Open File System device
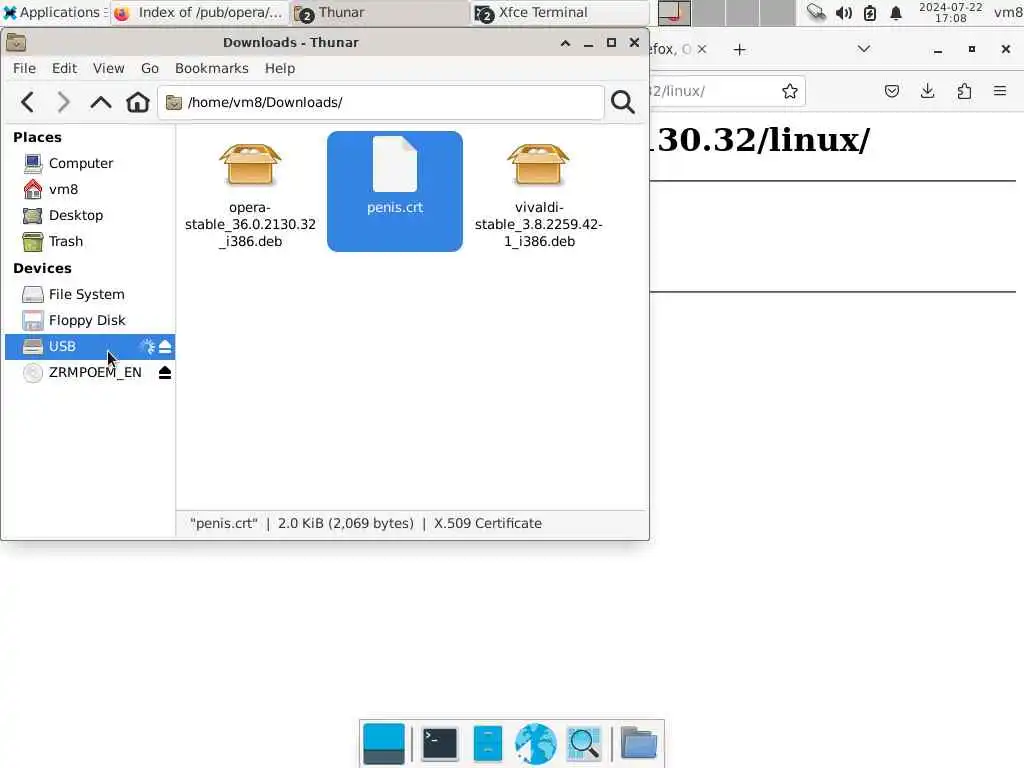Screen dimensions: 1024x768 coord(89,295)
